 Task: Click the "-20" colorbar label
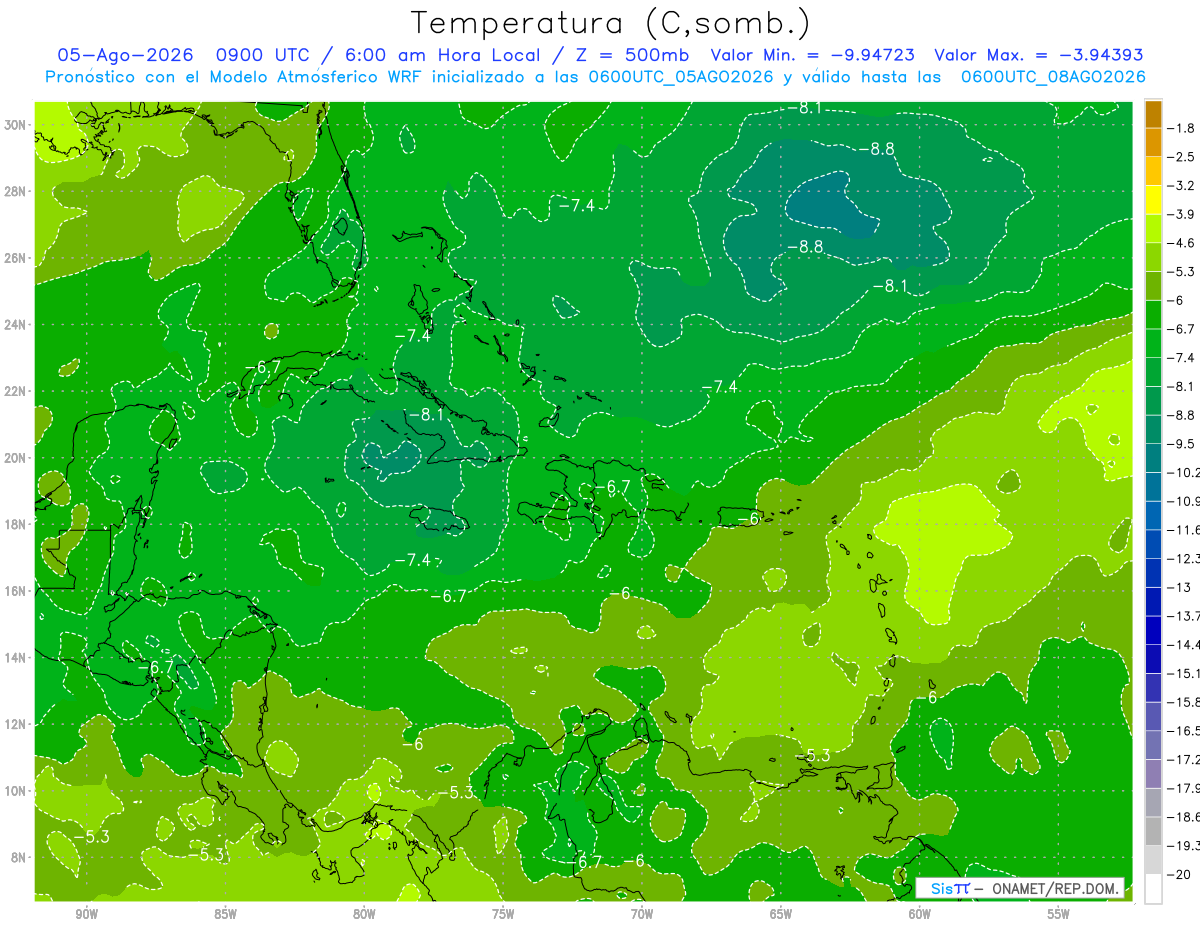pyautogui.click(x=1178, y=874)
